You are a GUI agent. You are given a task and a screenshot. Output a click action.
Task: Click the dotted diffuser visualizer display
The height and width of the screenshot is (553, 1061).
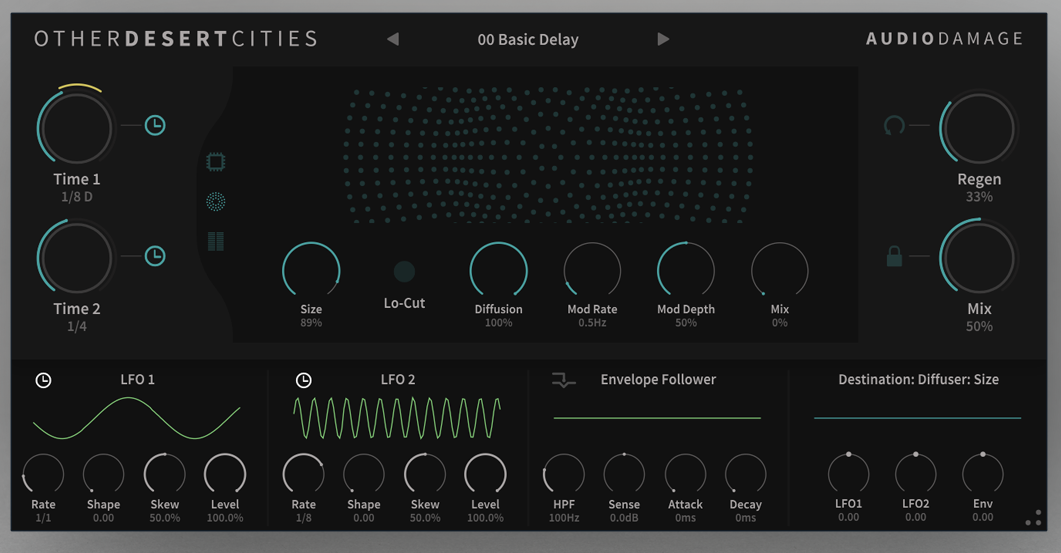click(x=548, y=155)
